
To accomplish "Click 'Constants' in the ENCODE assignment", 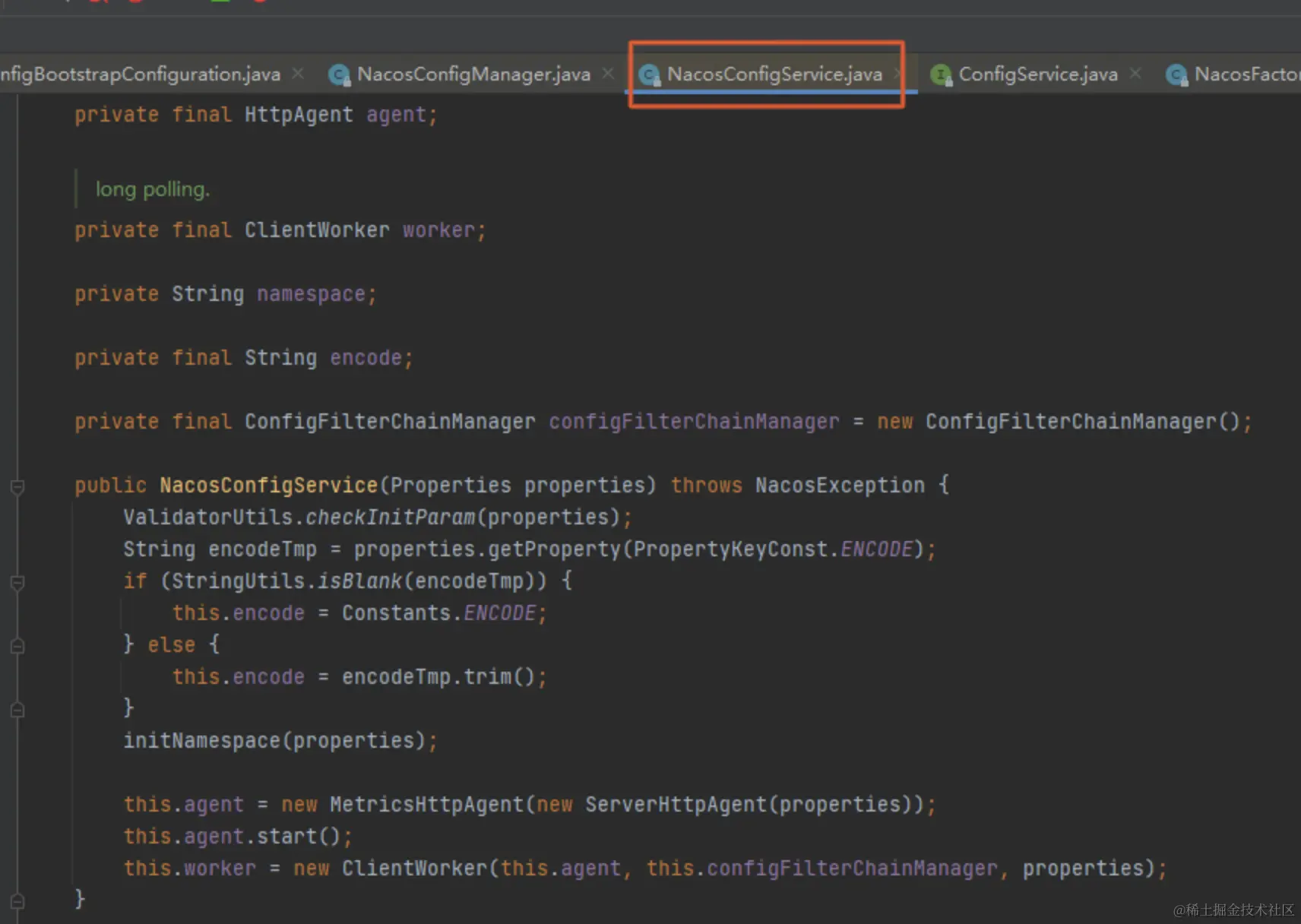I will tap(396, 613).
